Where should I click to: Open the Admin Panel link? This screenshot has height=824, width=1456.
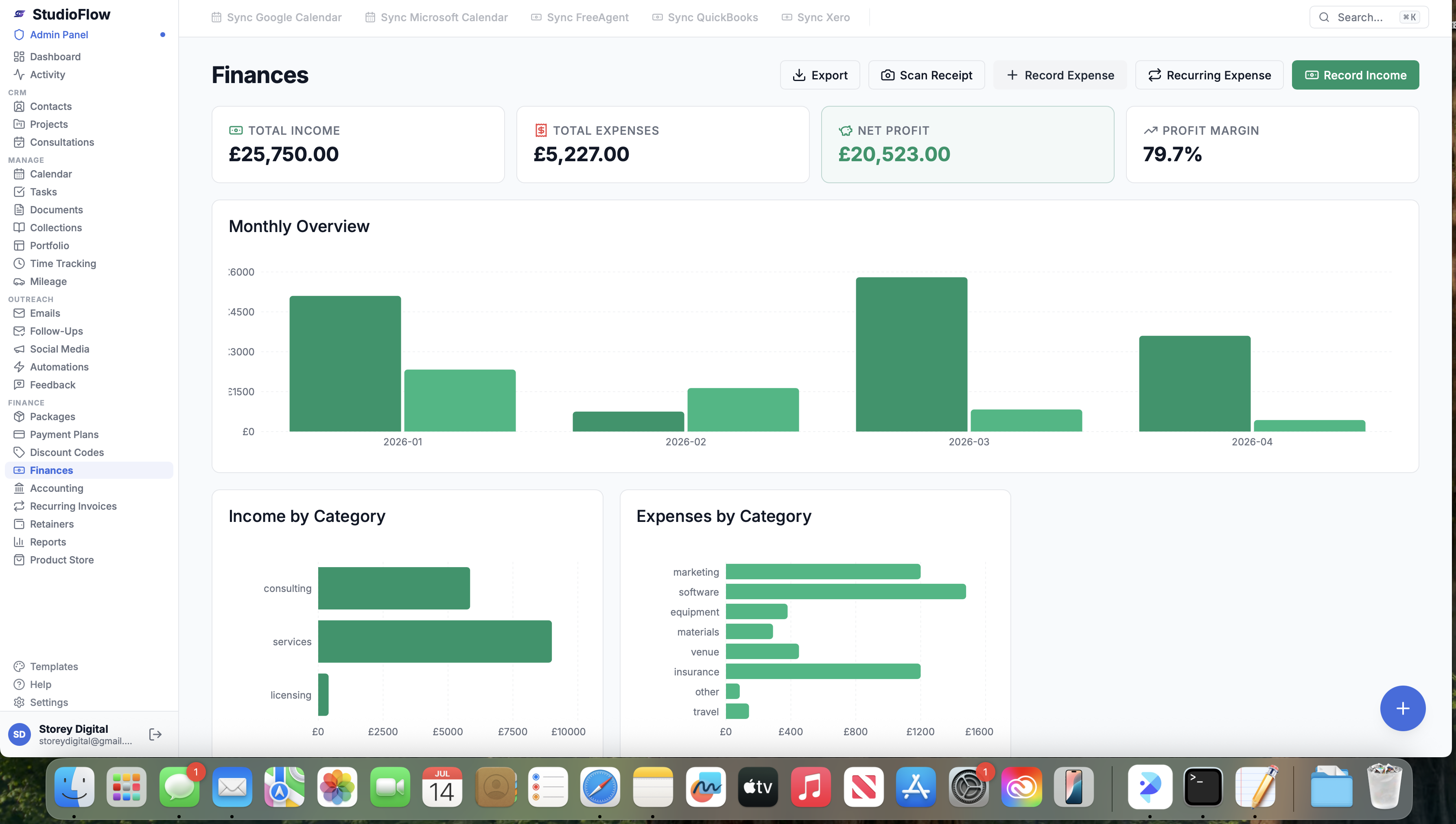pyautogui.click(x=59, y=35)
